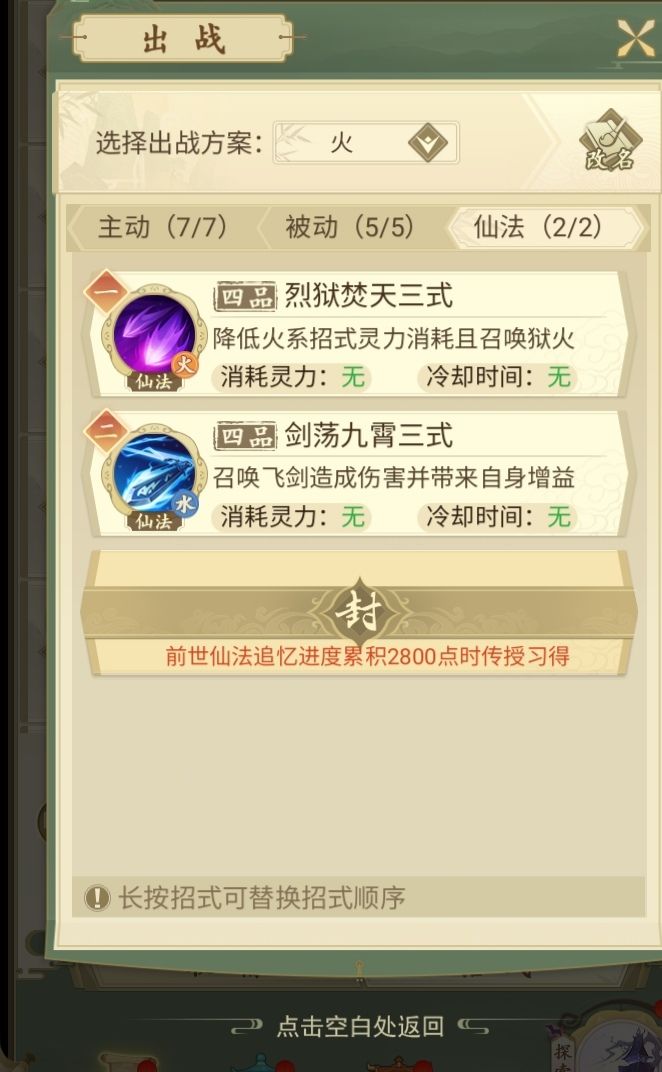Screen dimensions: 662x1072
Task: Tap the 水 element badge on second skill
Action: point(185,504)
